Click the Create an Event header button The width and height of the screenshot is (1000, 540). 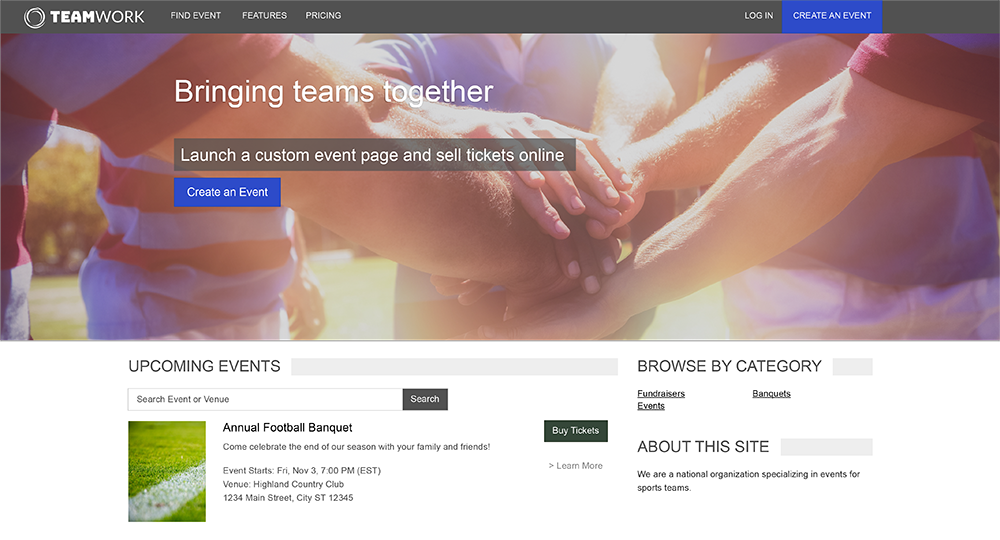[832, 16]
